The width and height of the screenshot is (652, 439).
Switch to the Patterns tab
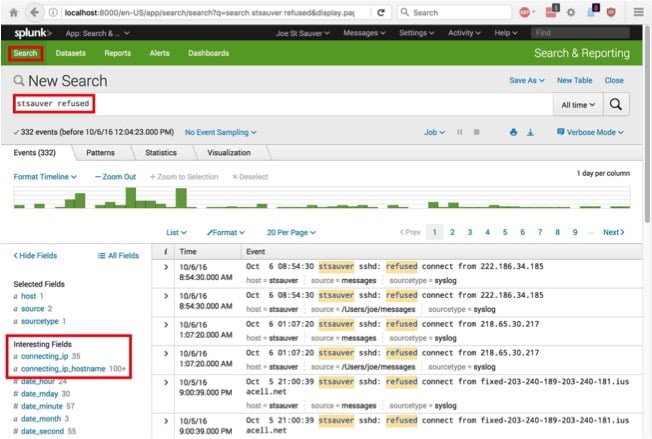click(x=100, y=153)
